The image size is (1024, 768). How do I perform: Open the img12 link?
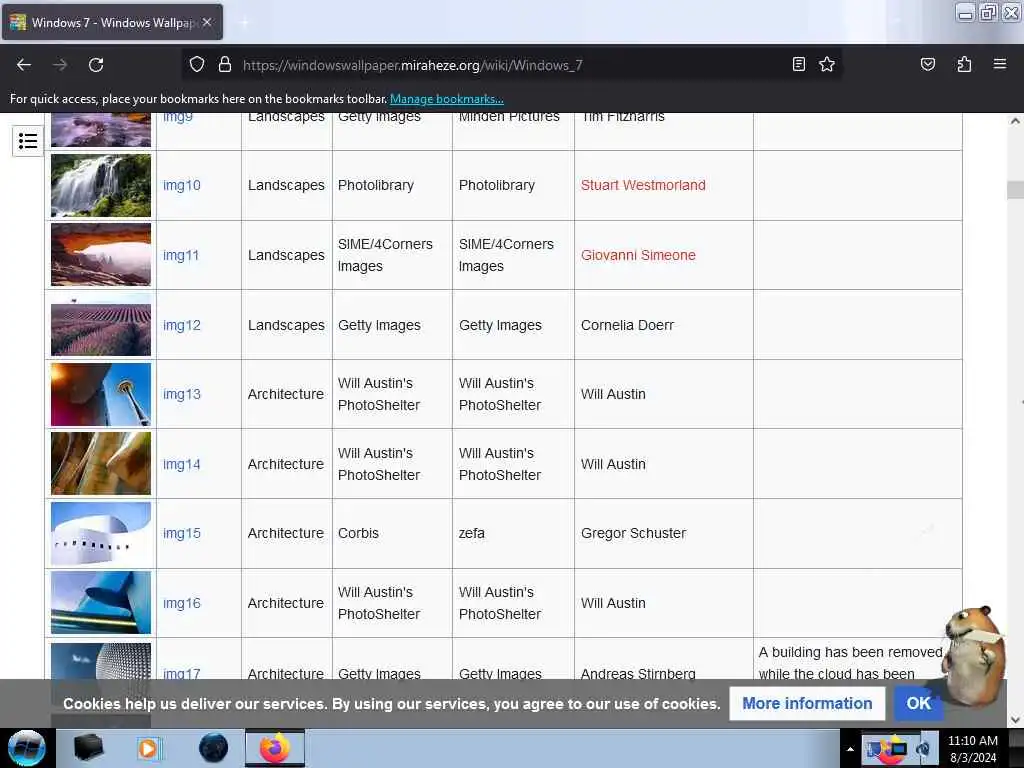click(182, 325)
